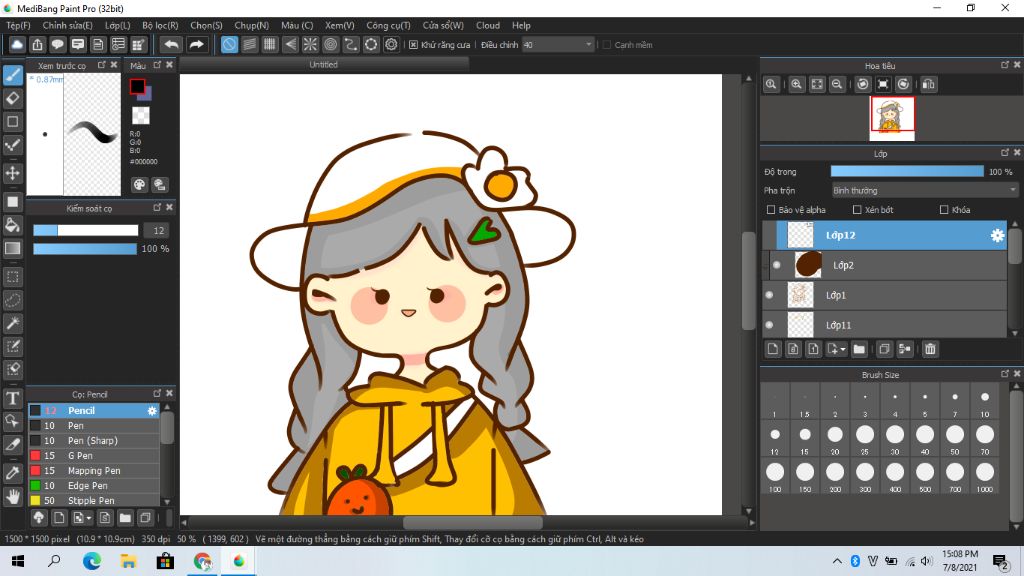Open File Explorer from taskbar

(x=129, y=560)
